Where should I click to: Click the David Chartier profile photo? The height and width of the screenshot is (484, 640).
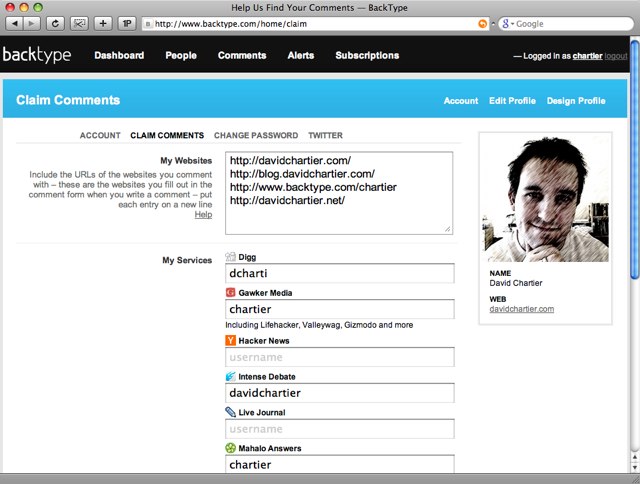pos(546,199)
